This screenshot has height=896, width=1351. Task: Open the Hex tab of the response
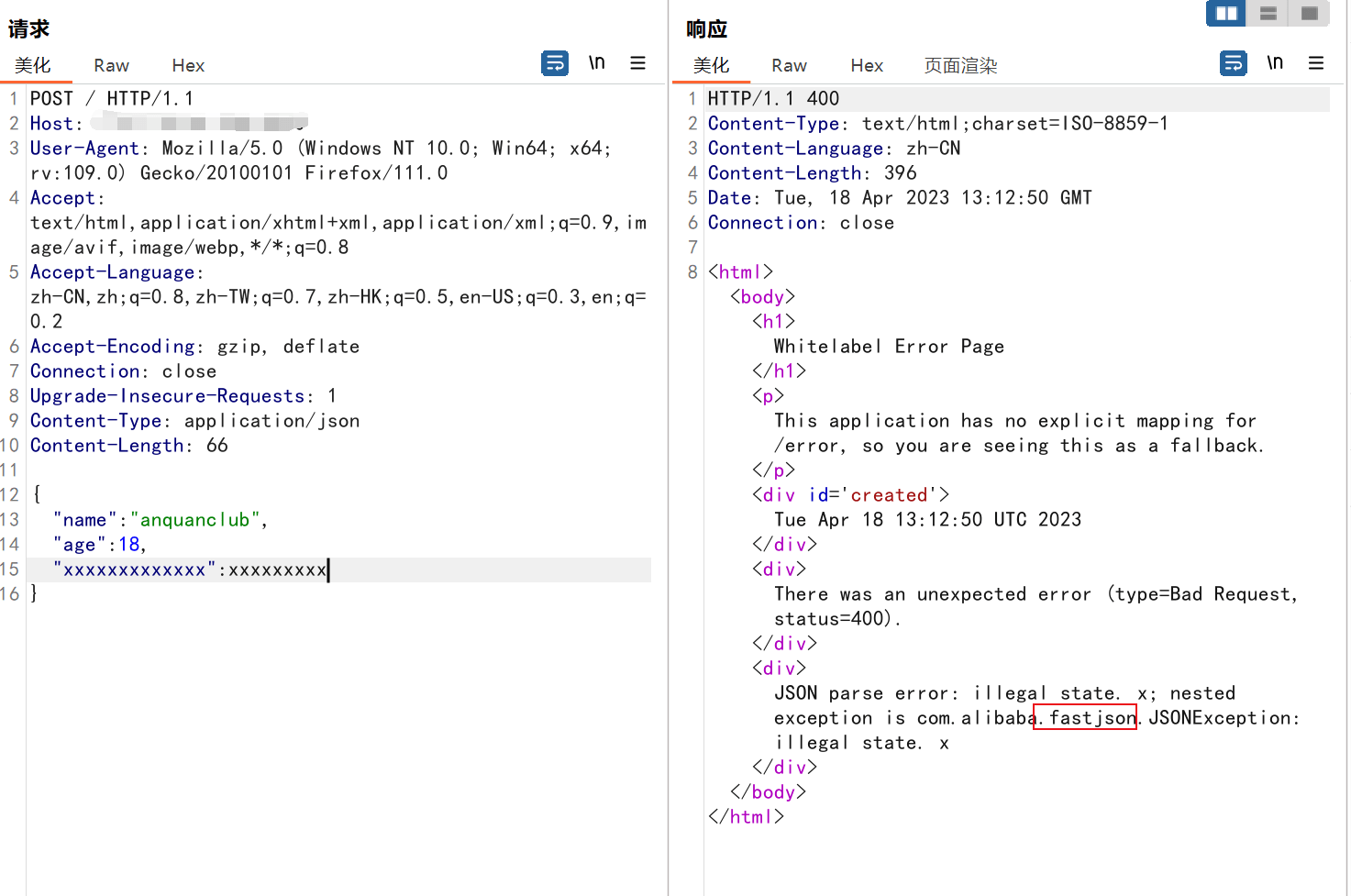click(867, 65)
